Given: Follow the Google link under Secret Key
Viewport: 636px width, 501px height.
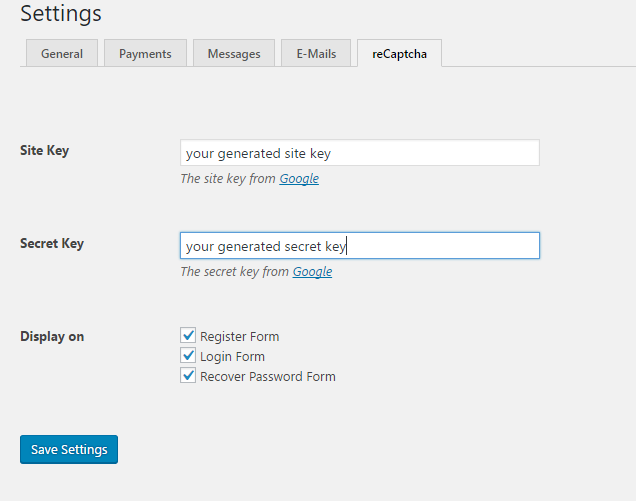Looking at the screenshot, I should coord(312,271).
